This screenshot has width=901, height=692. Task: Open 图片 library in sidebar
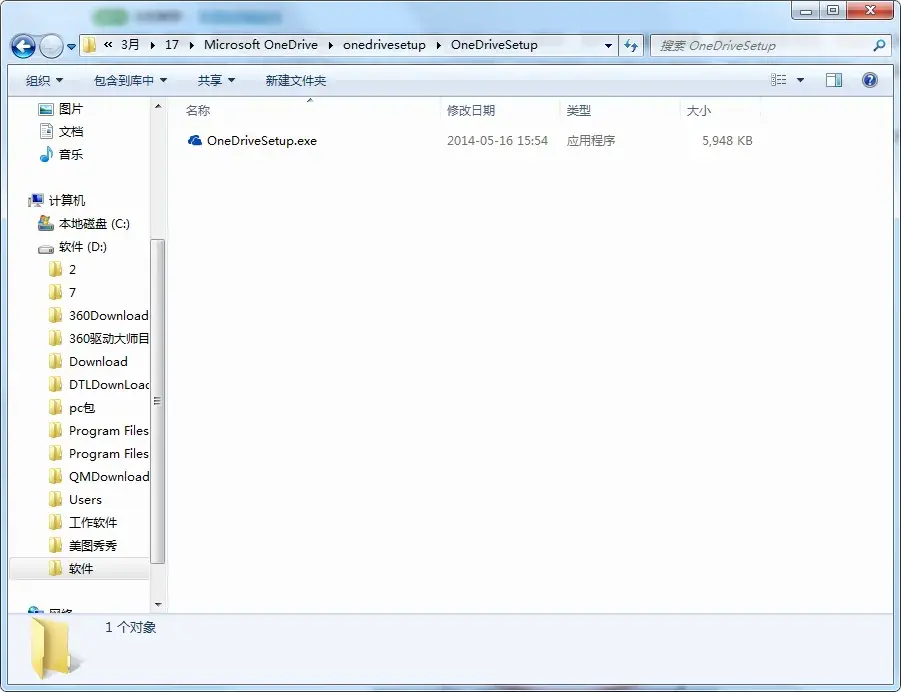(x=71, y=109)
